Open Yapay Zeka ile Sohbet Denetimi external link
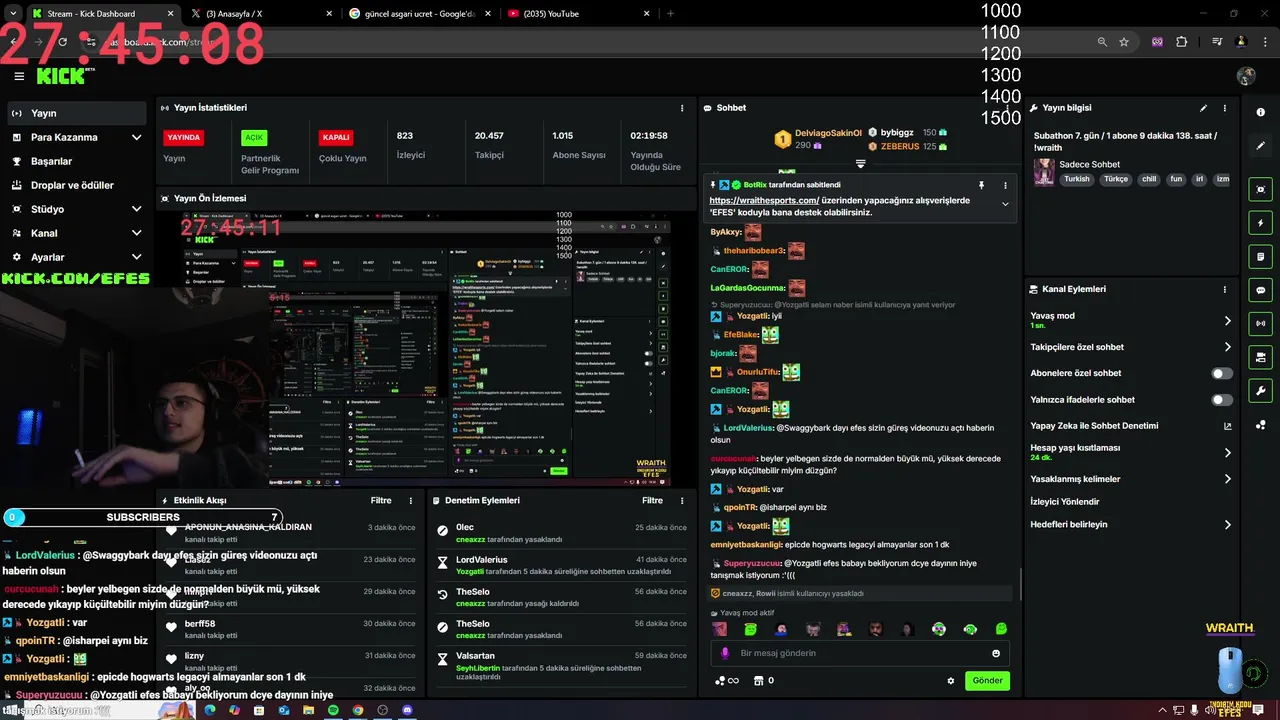The image size is (1280, 720). 1228,426
